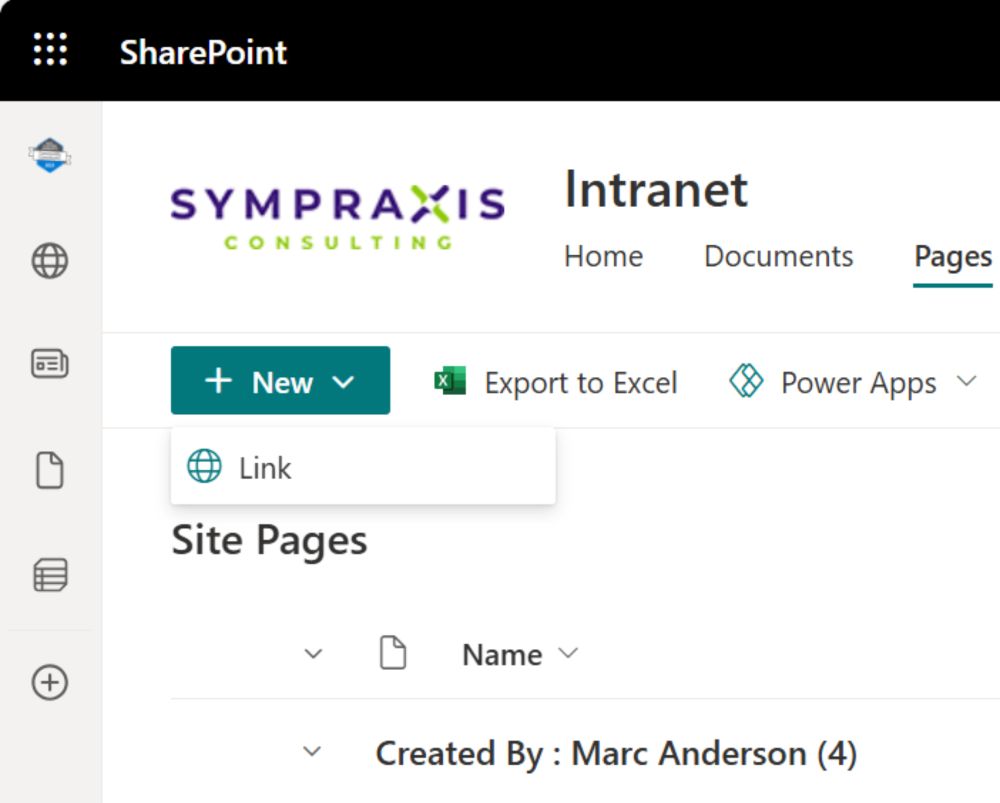This screenshot has height=803, width=1000.
Task: Expand the Power Apps dropdown chevron
Action: click(967, 381)
